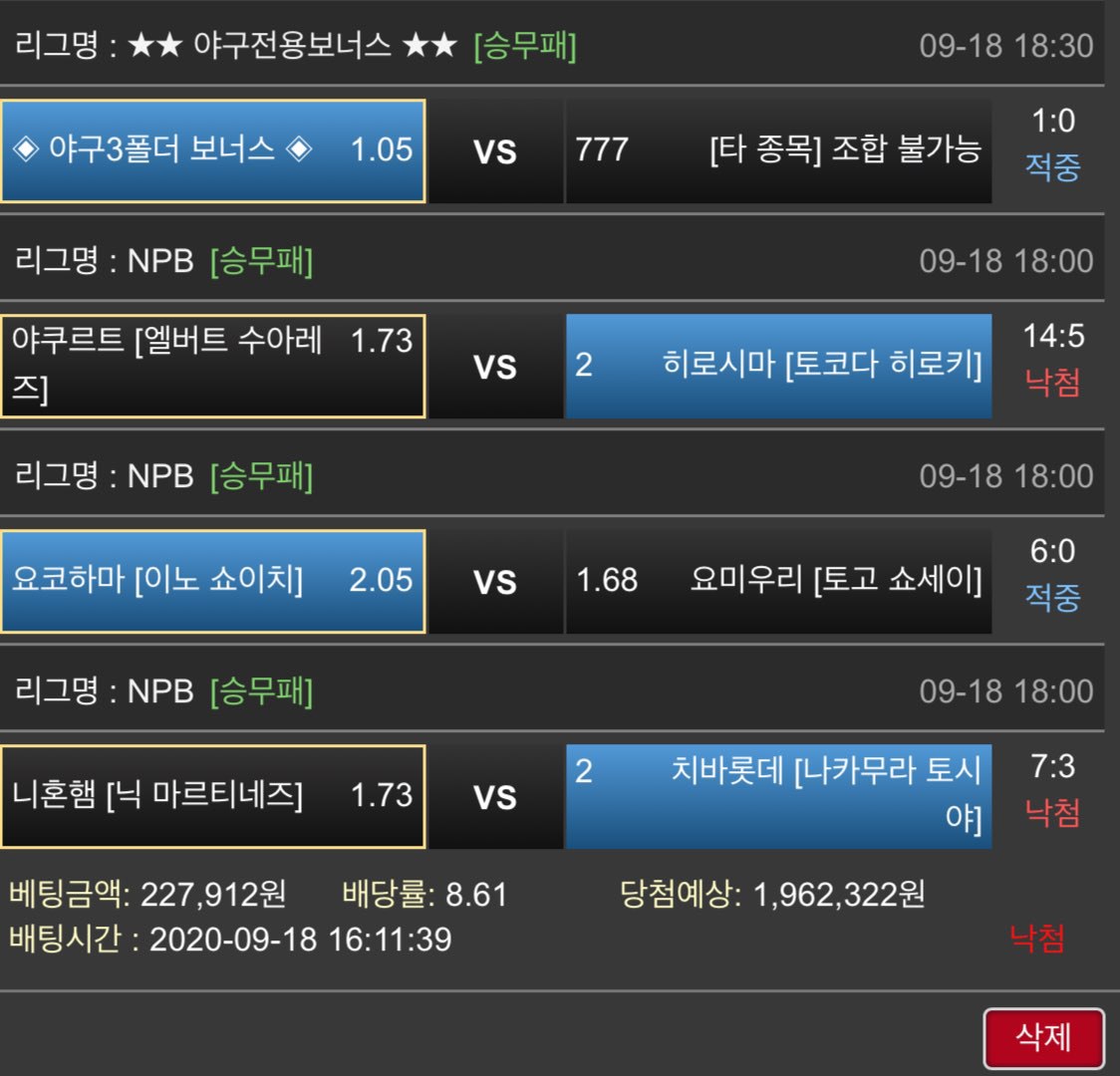
Task: Select 요코하마 [이노 쇼이치] 2.05 odds cell
Action: click(x=213, y=581)
